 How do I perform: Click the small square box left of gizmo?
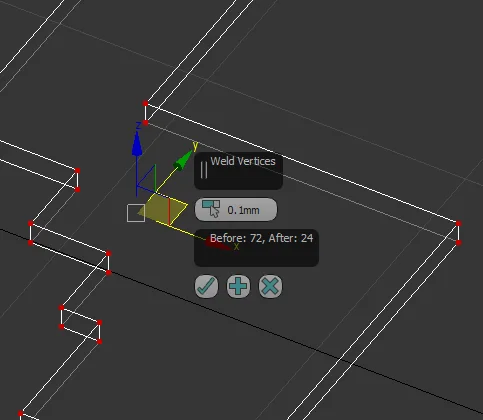point(136,213)
